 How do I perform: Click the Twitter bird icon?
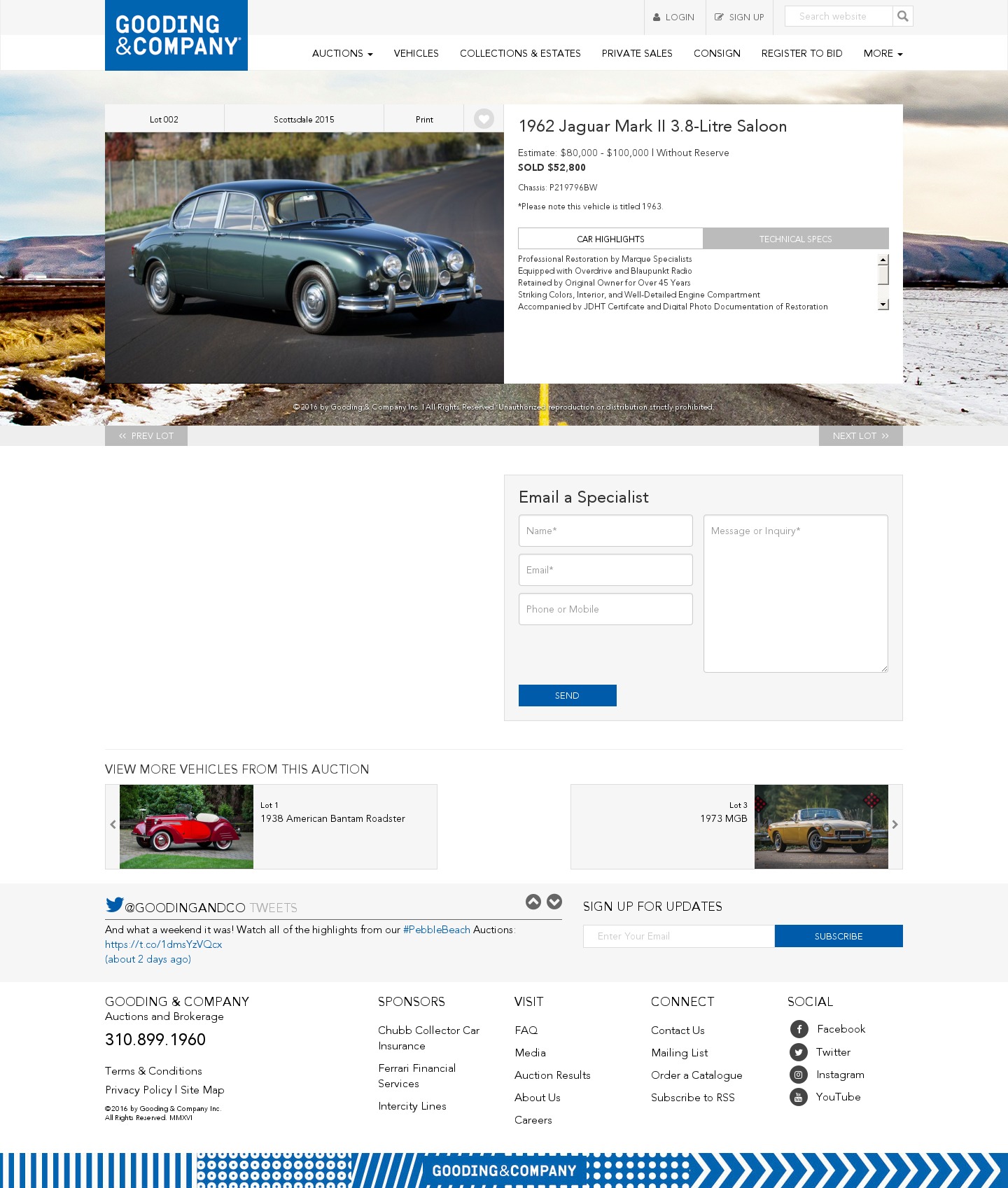point(114,904)
